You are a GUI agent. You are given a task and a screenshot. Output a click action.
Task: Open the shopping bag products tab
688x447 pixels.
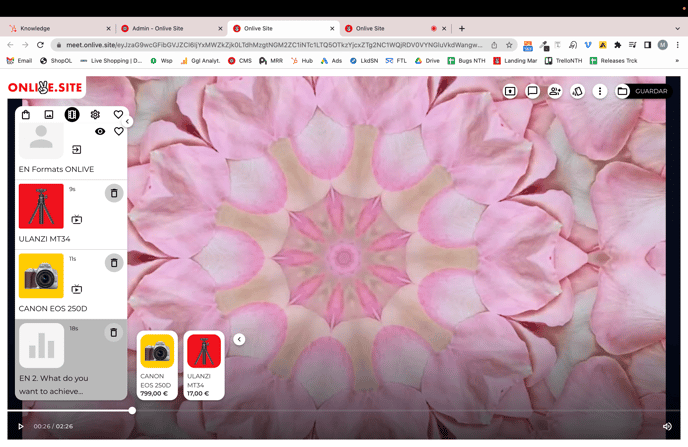[26, 114]
